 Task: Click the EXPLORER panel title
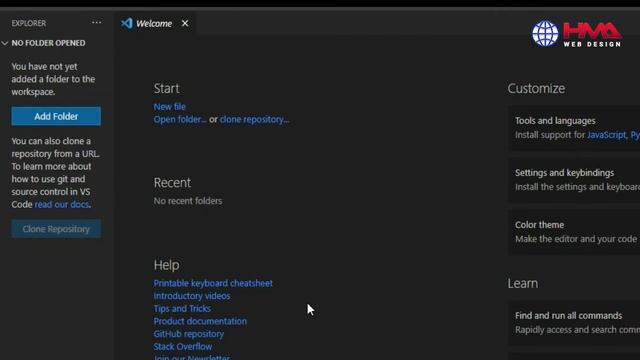(x=29, y=23)
